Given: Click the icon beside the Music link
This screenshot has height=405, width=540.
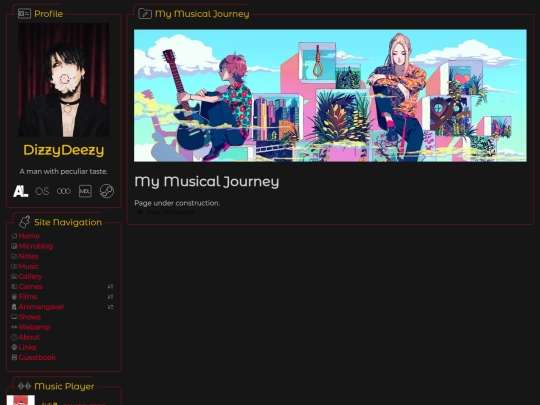Looking at the screenshot, I should (x=14, y=266).
